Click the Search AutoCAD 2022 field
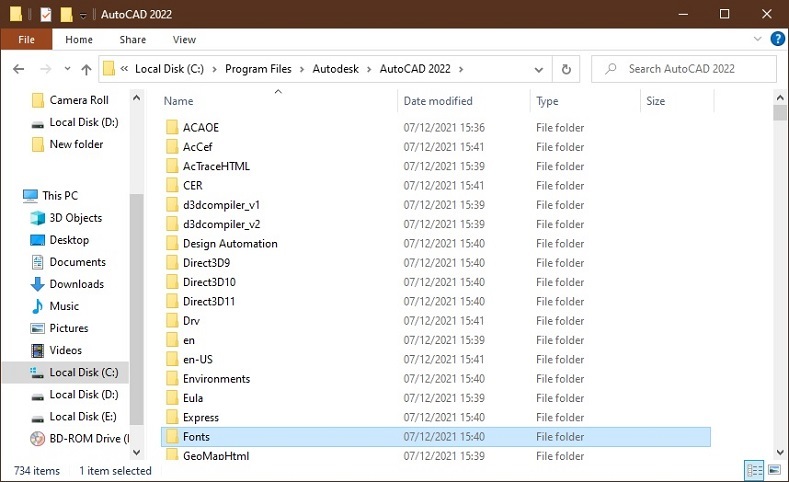 pos(684,69)
